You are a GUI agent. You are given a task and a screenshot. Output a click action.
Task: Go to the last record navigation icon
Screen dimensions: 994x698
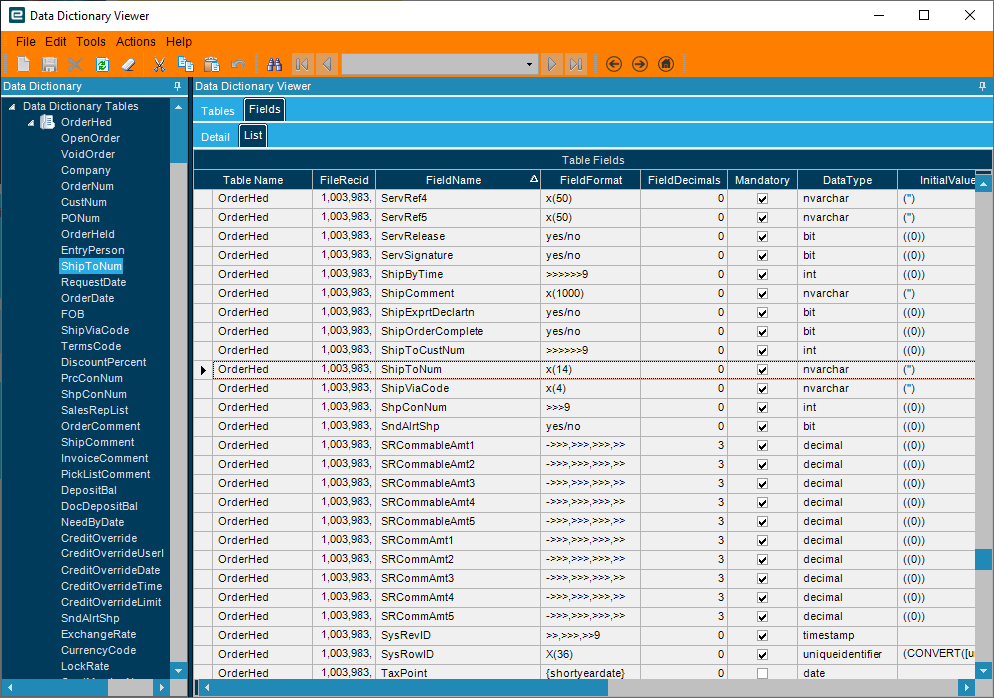(x=576, y=64)
